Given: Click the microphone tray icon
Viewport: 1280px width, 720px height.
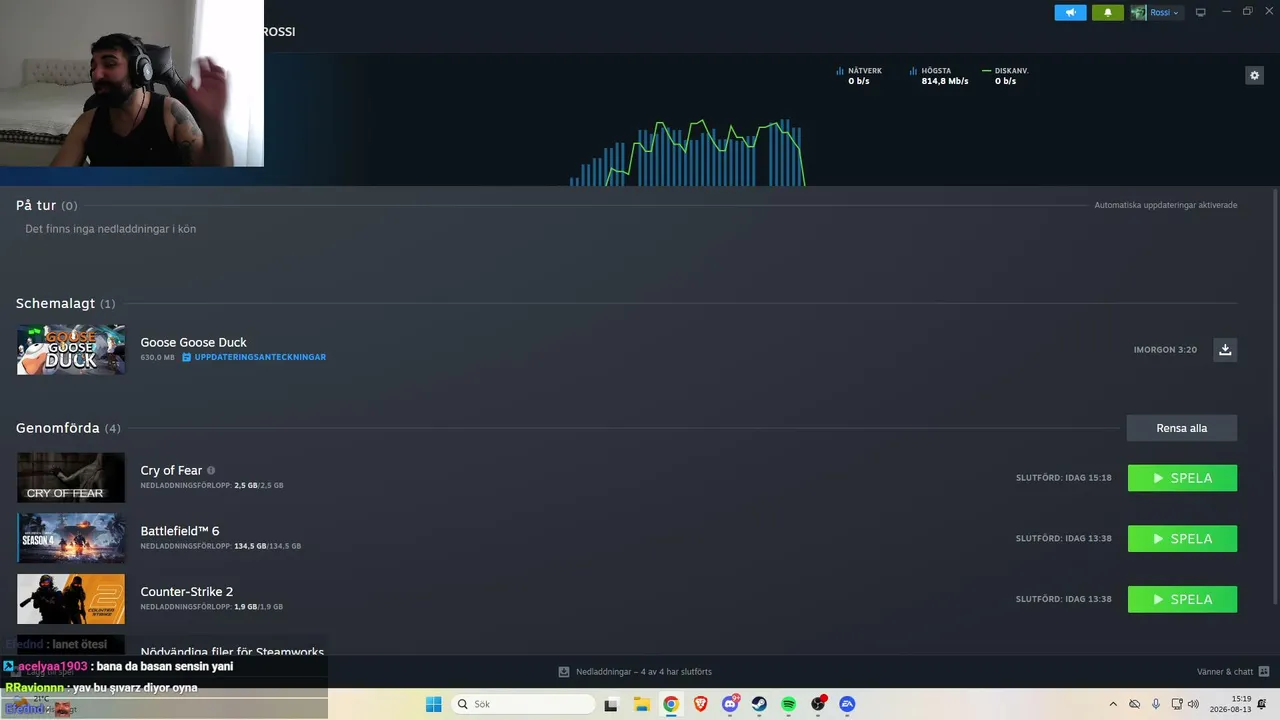Looking at the screenshot, I should pos(1155,704).
